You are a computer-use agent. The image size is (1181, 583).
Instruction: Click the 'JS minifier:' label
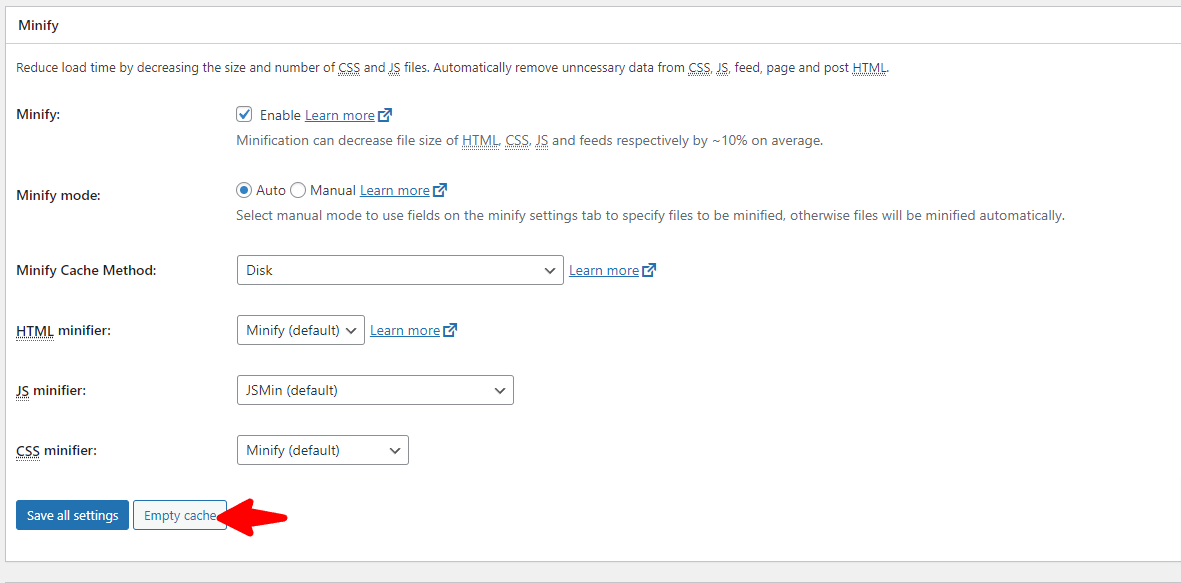click(x=52, y=391)
